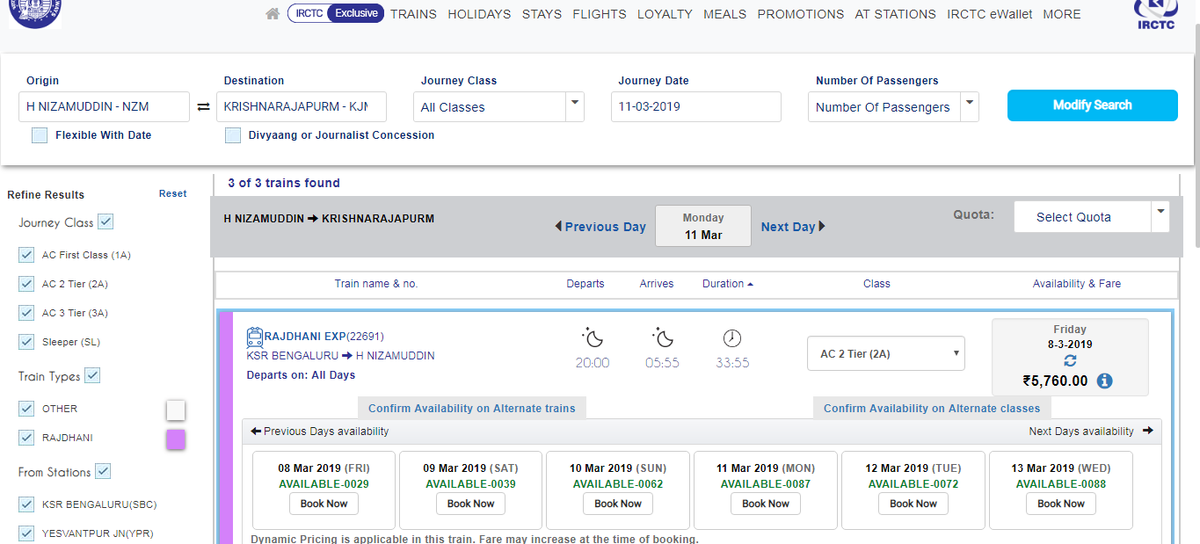Go to previous days availability arrow
This screenshot has height=544, width=1200.
[256, 431]
